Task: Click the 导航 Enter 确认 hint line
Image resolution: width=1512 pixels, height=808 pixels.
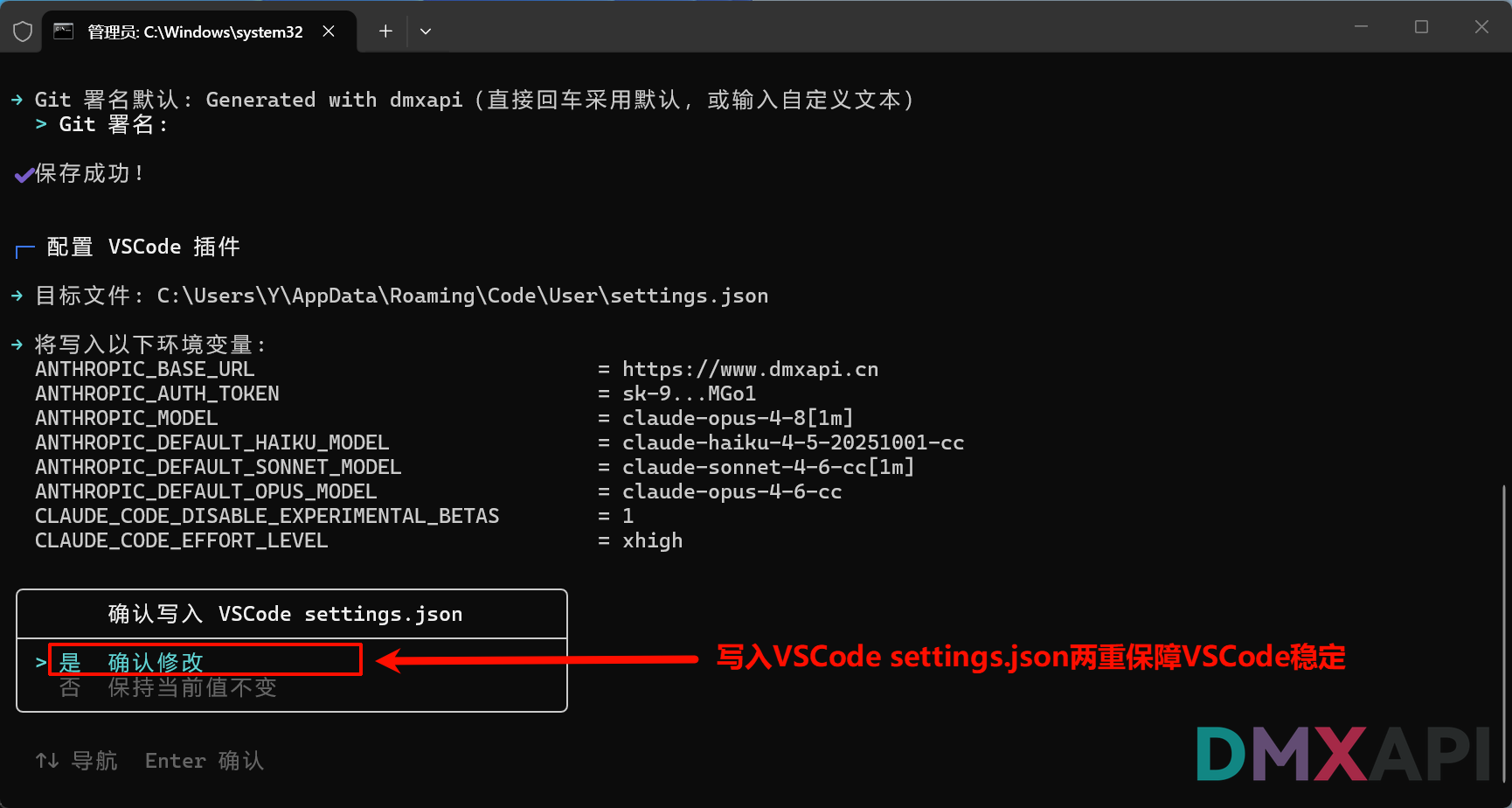Action: [x=149, y=761]
